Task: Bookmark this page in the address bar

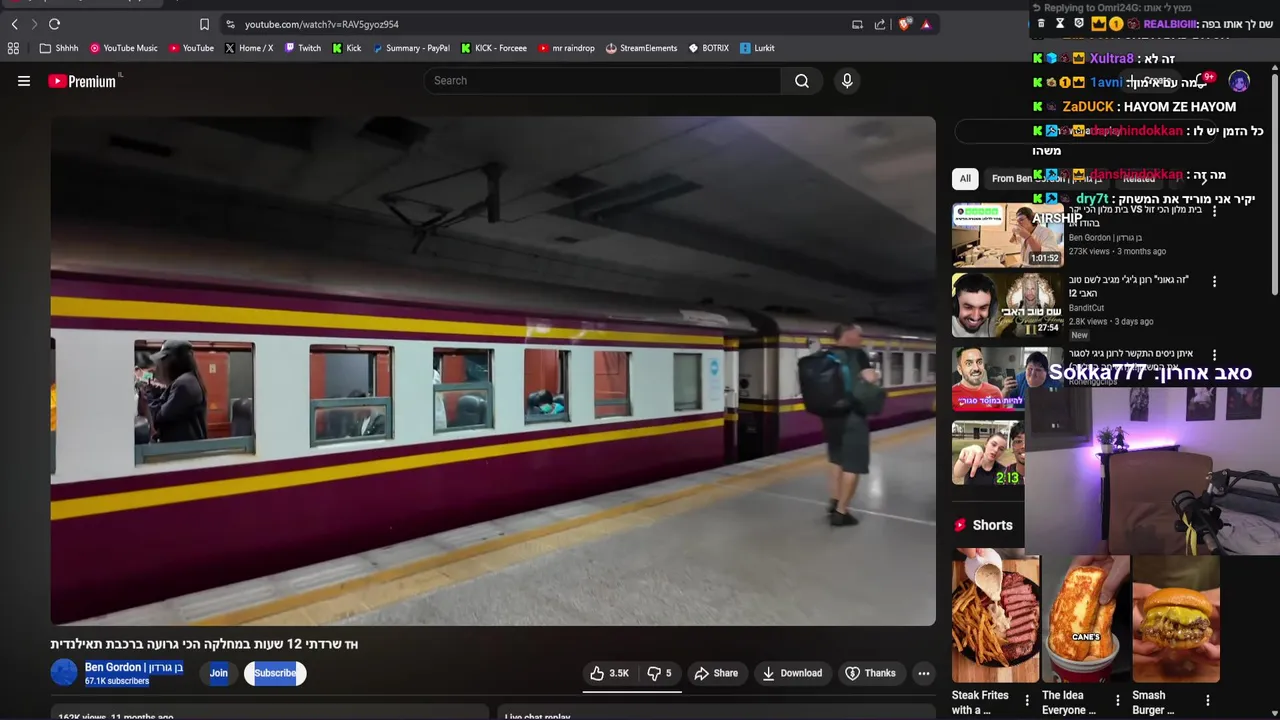Action: (x=204, y=24)
